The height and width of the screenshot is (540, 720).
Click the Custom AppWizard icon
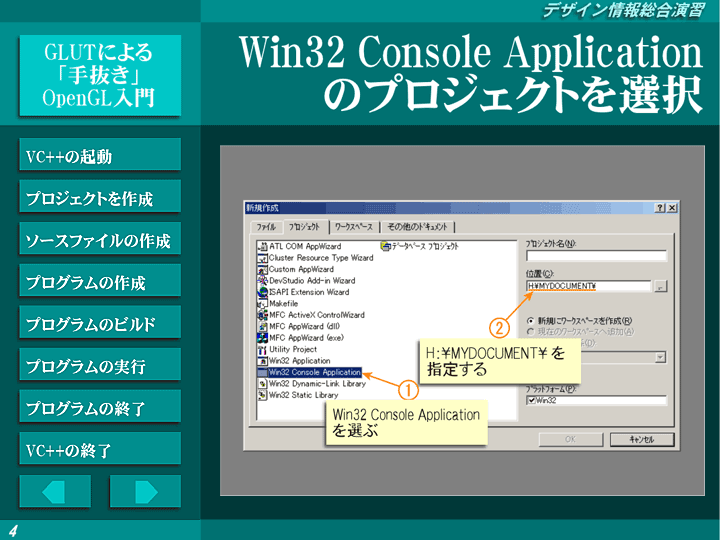coord(263,270)
